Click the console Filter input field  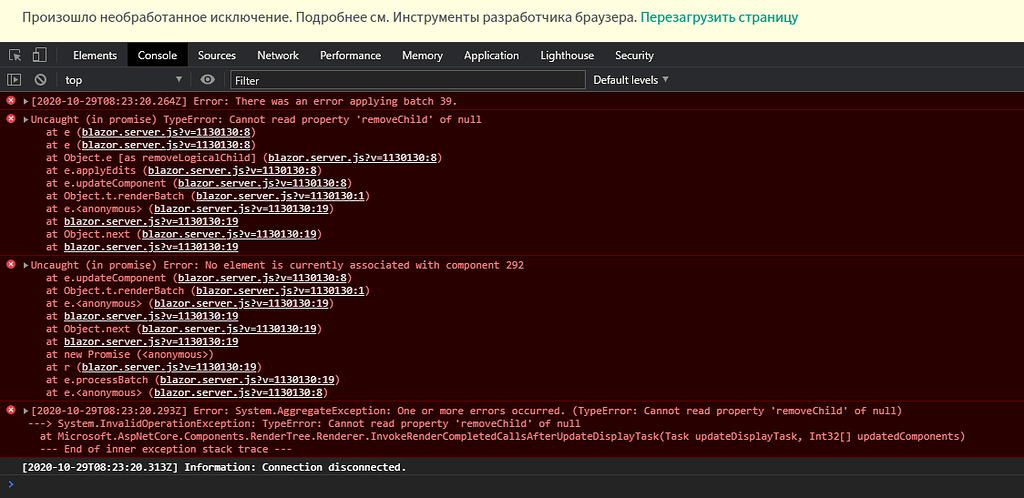pyautogui.click(x=408, y=80)
